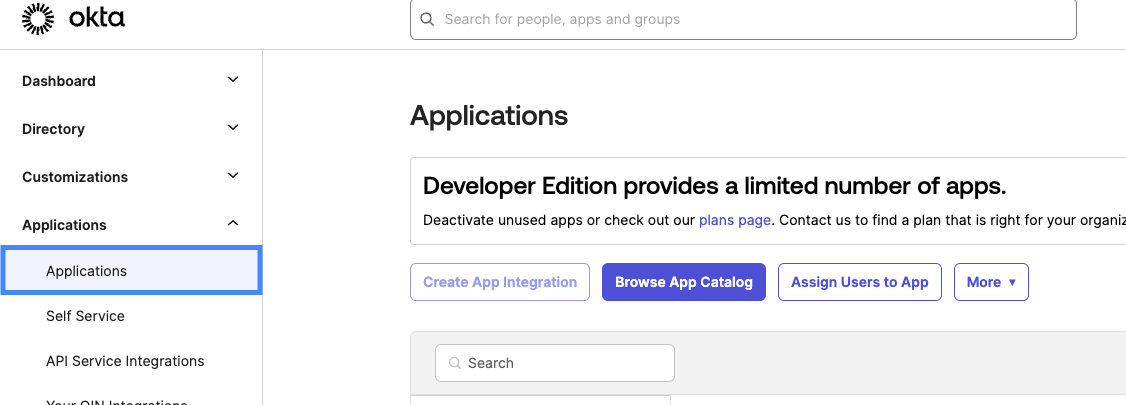
Task: Click Browse App Catalog button
Action: click(x=684, y=282)
